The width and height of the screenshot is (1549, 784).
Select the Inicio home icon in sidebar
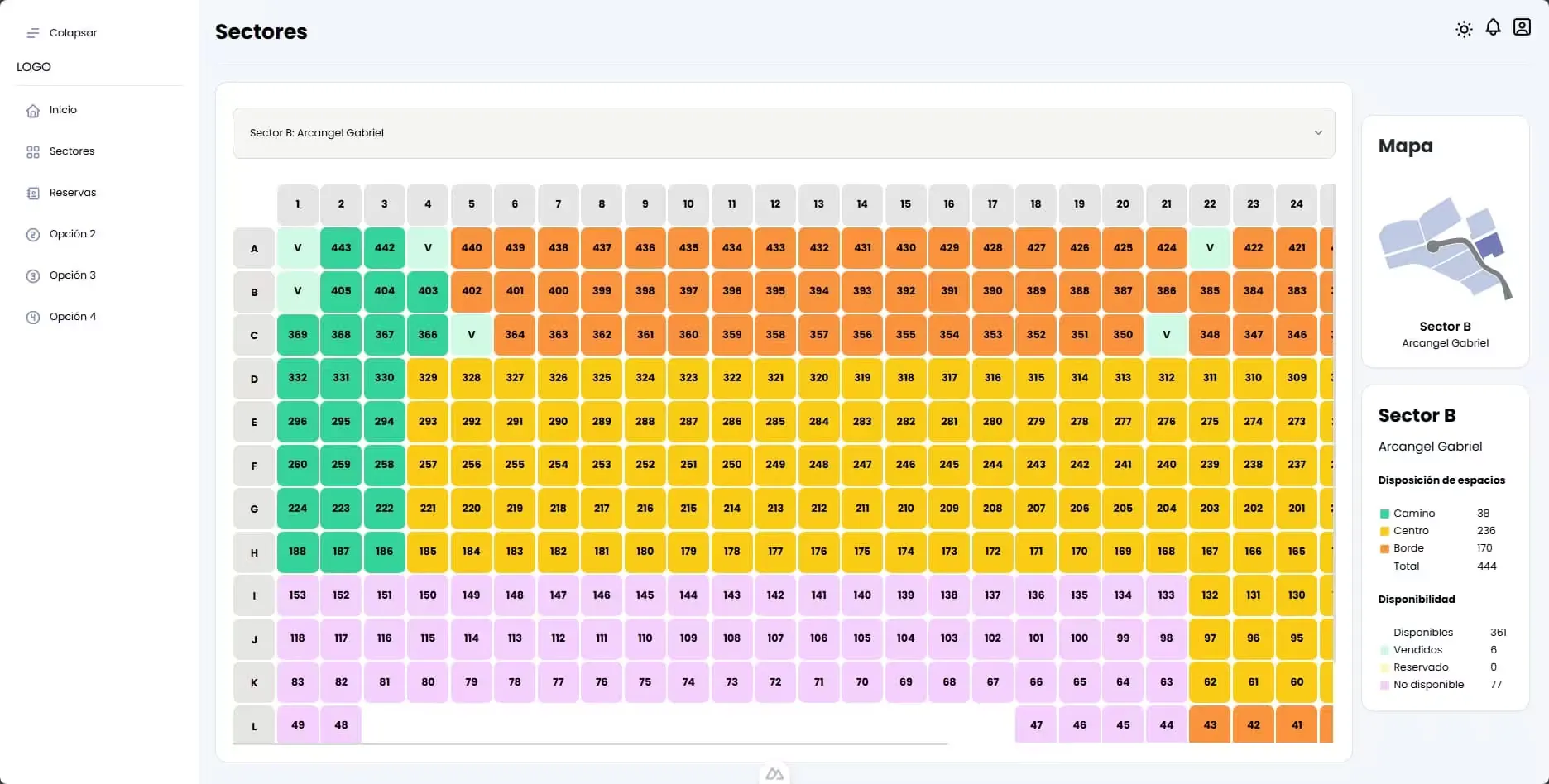click(32, 109)
